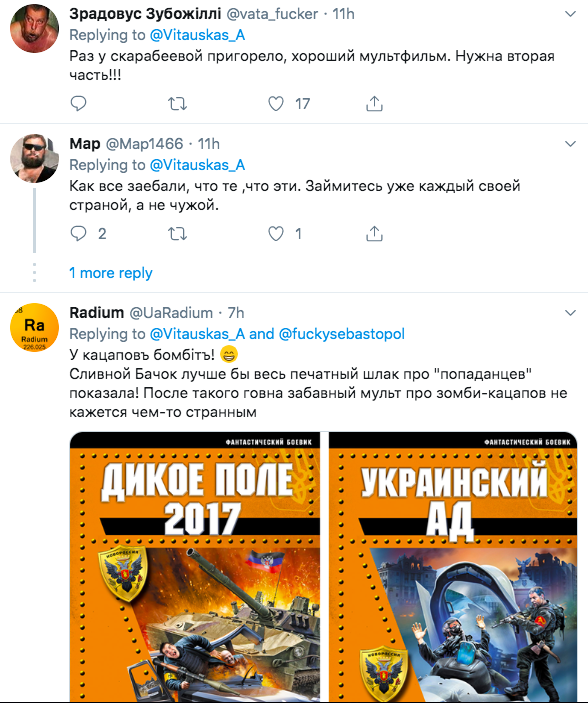The image size is (588, 703).
Task: Expand the 1 more reply link
Action: click(x=111, y=273)
